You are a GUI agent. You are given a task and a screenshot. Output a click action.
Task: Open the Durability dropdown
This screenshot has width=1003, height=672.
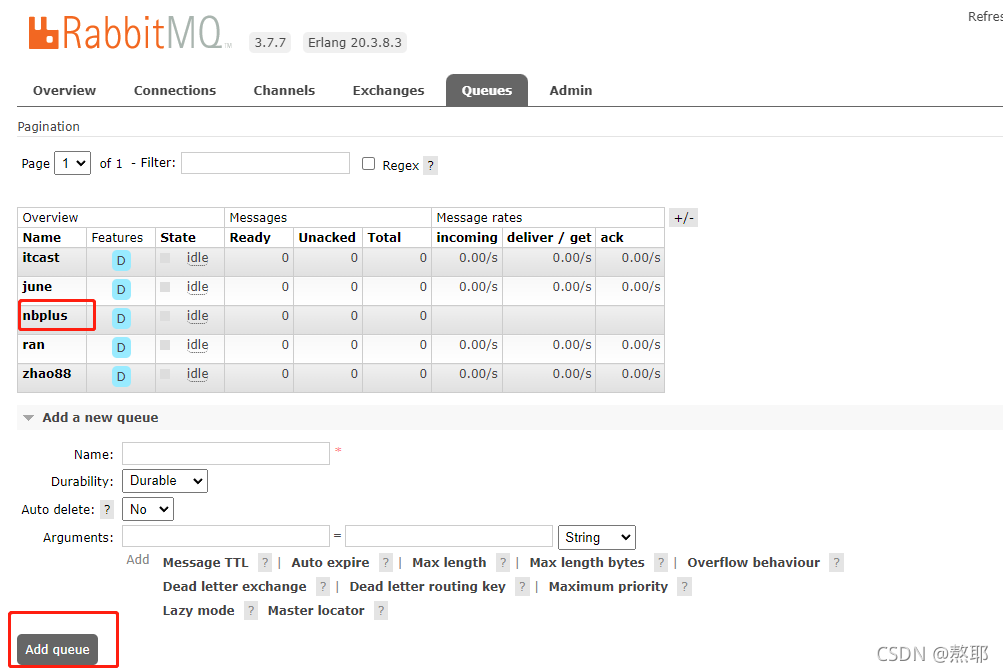click(x=164, y=481)
